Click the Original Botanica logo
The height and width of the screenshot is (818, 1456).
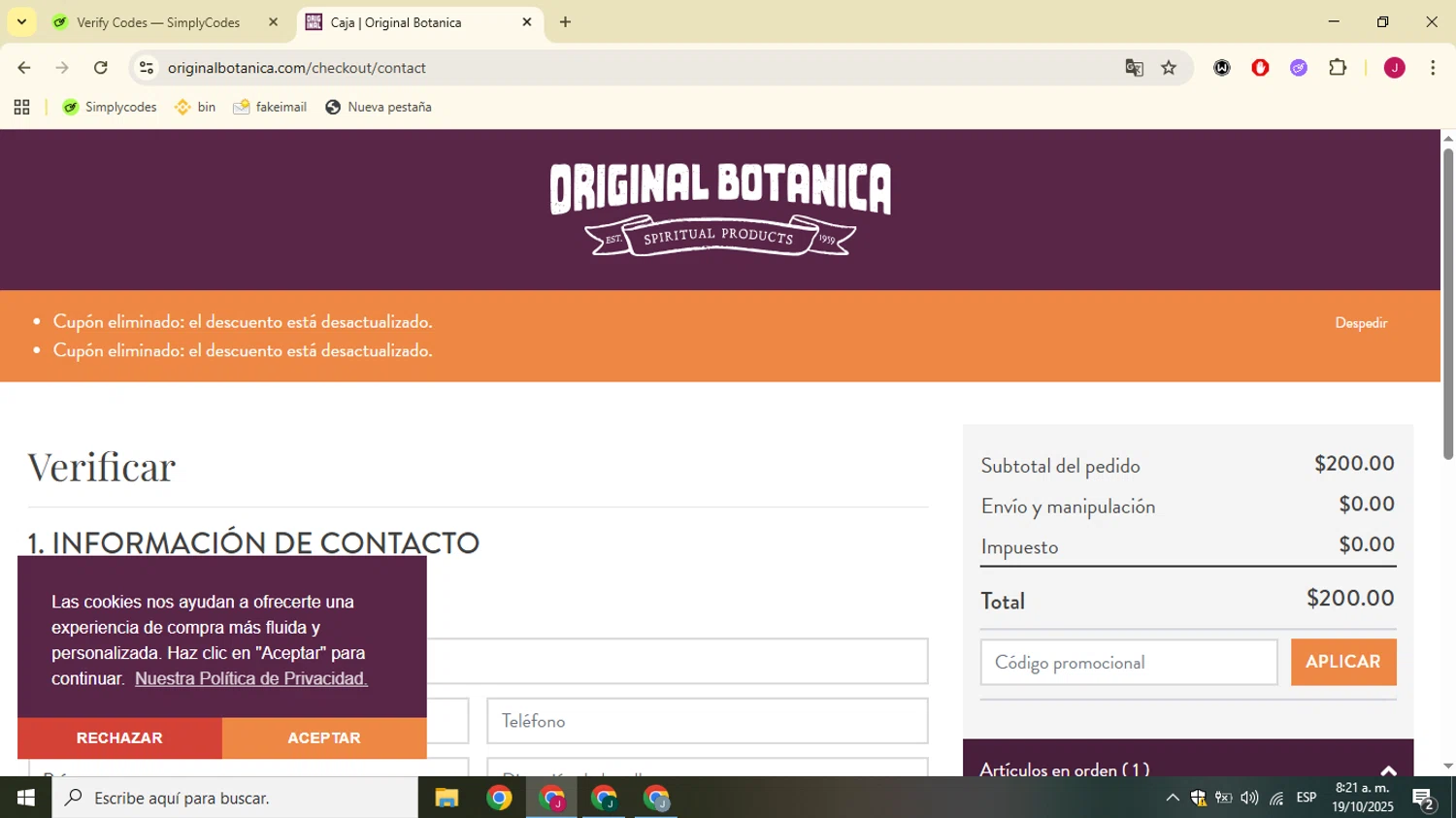[720, 210]
